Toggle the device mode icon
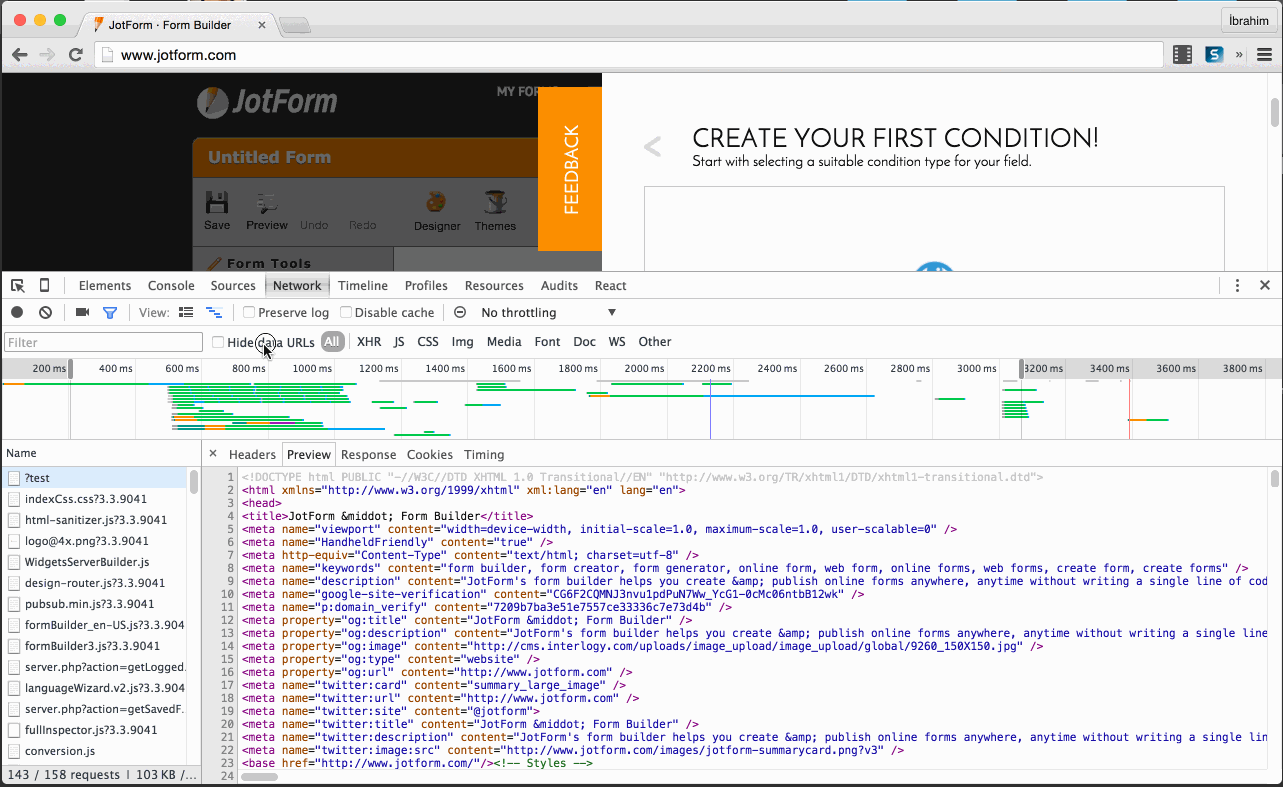 (44, 285)
